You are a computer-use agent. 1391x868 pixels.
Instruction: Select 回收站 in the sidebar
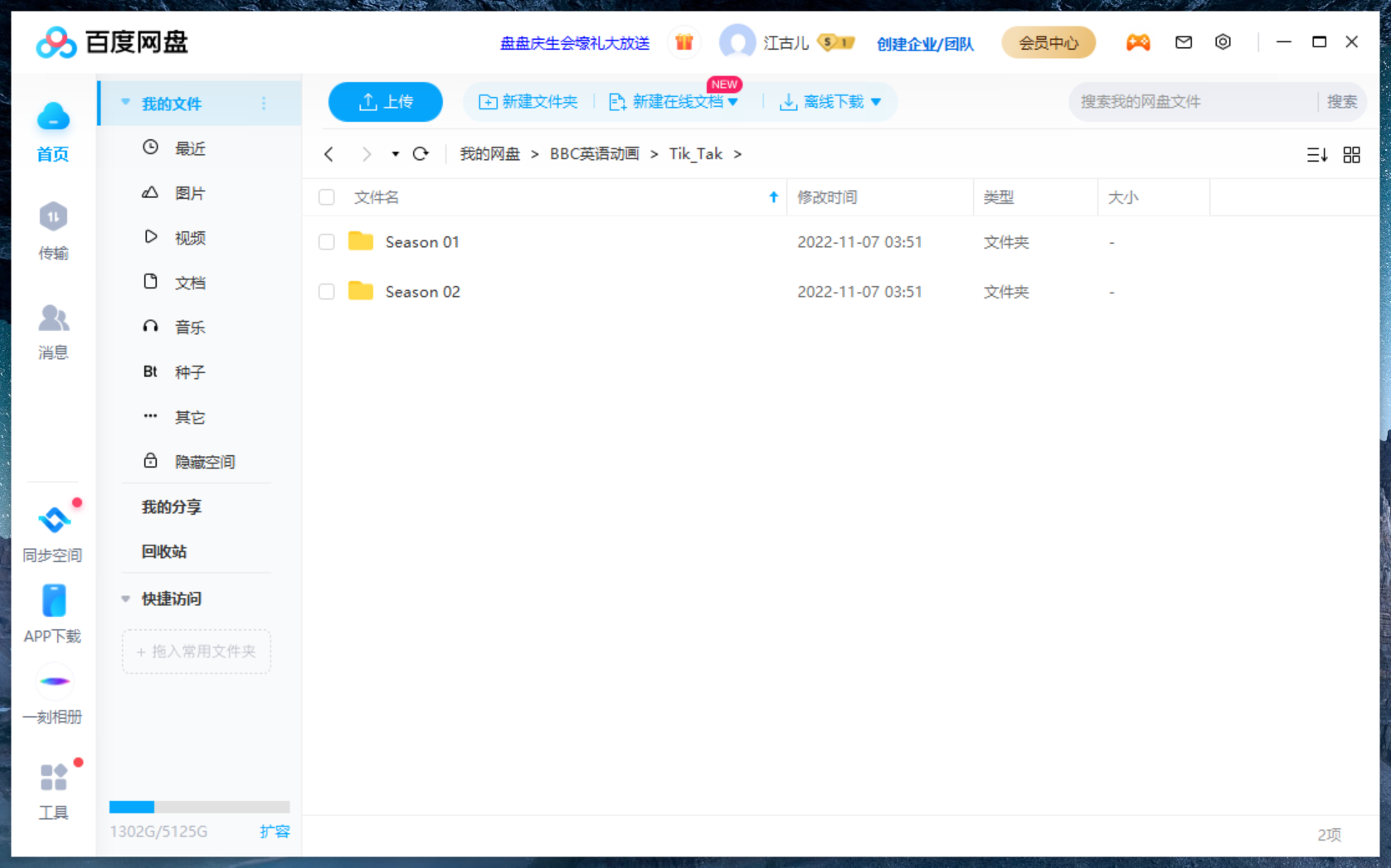[164, 551]
